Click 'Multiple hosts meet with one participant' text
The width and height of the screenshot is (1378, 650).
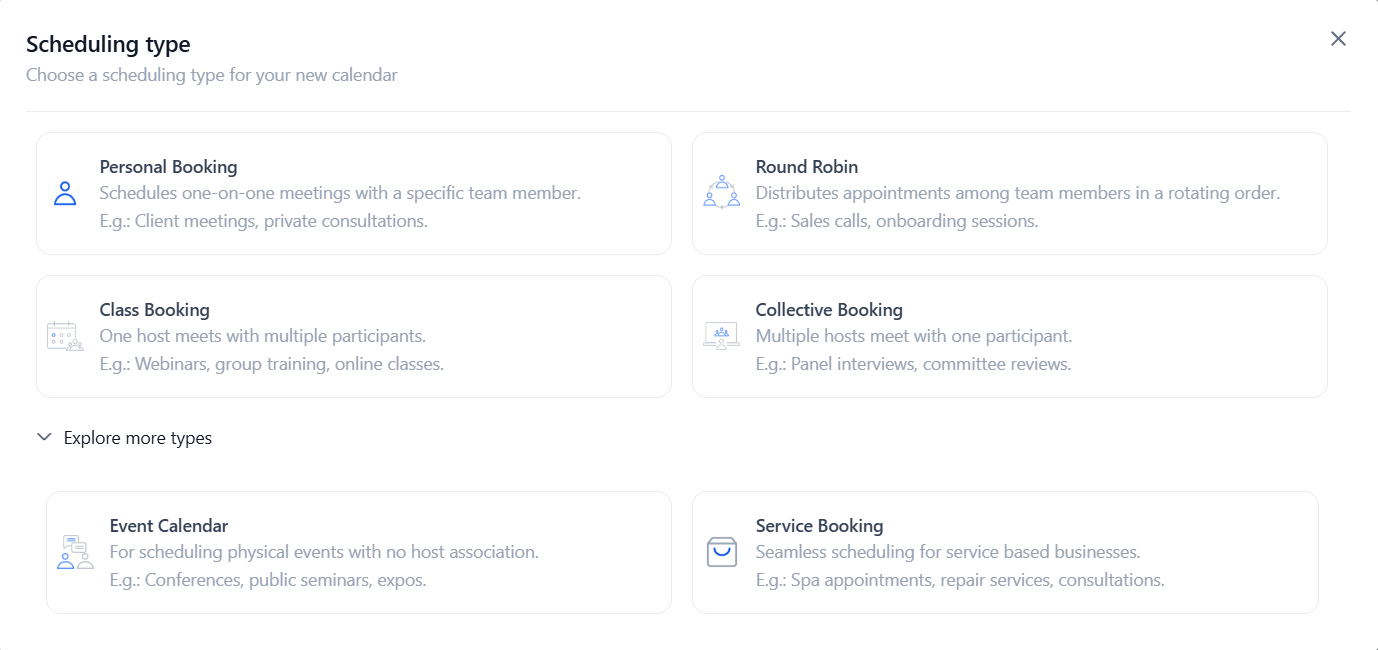point(914,336)
